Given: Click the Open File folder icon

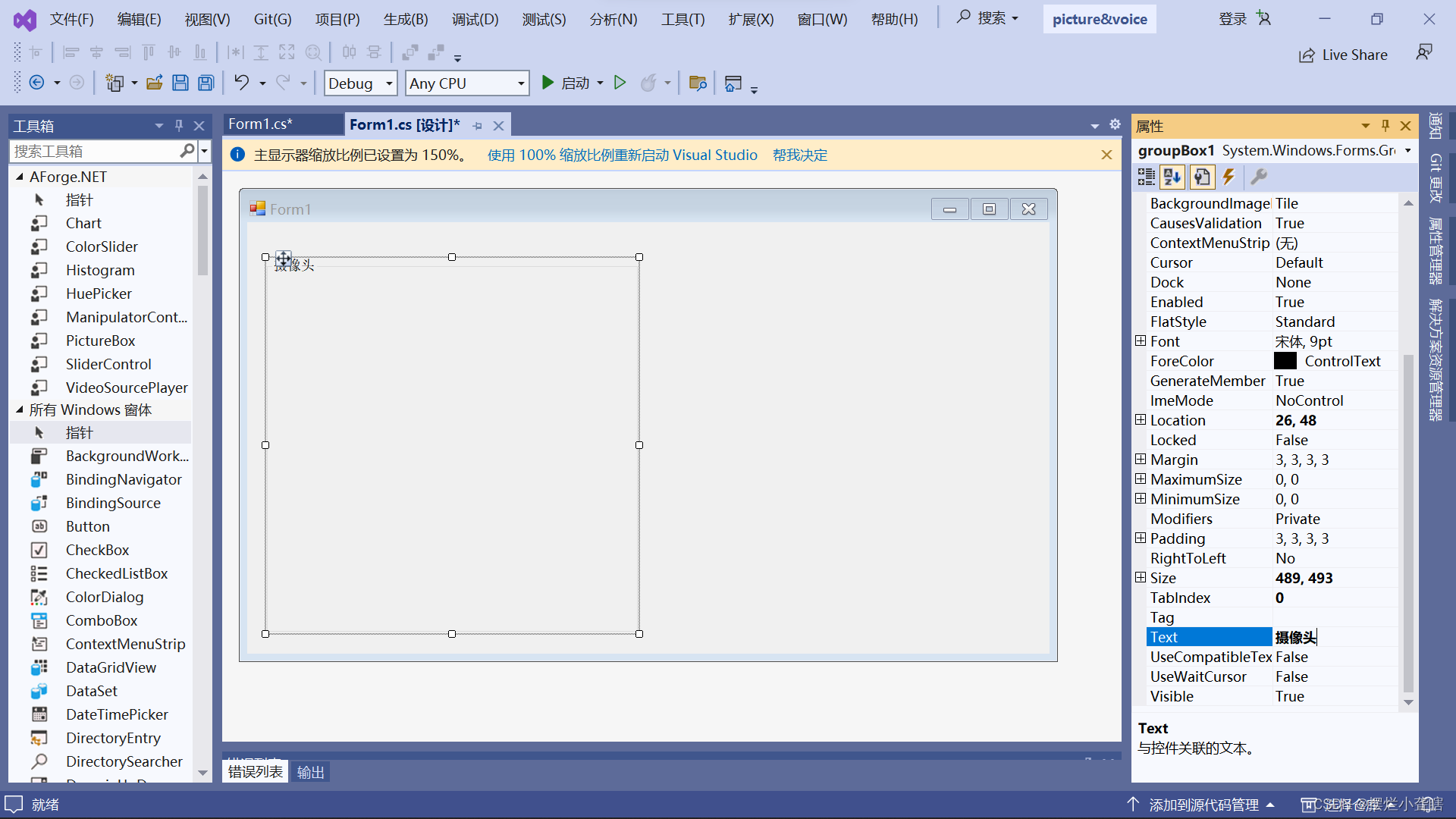Looking at the screenshot, I should click(155, 83).
